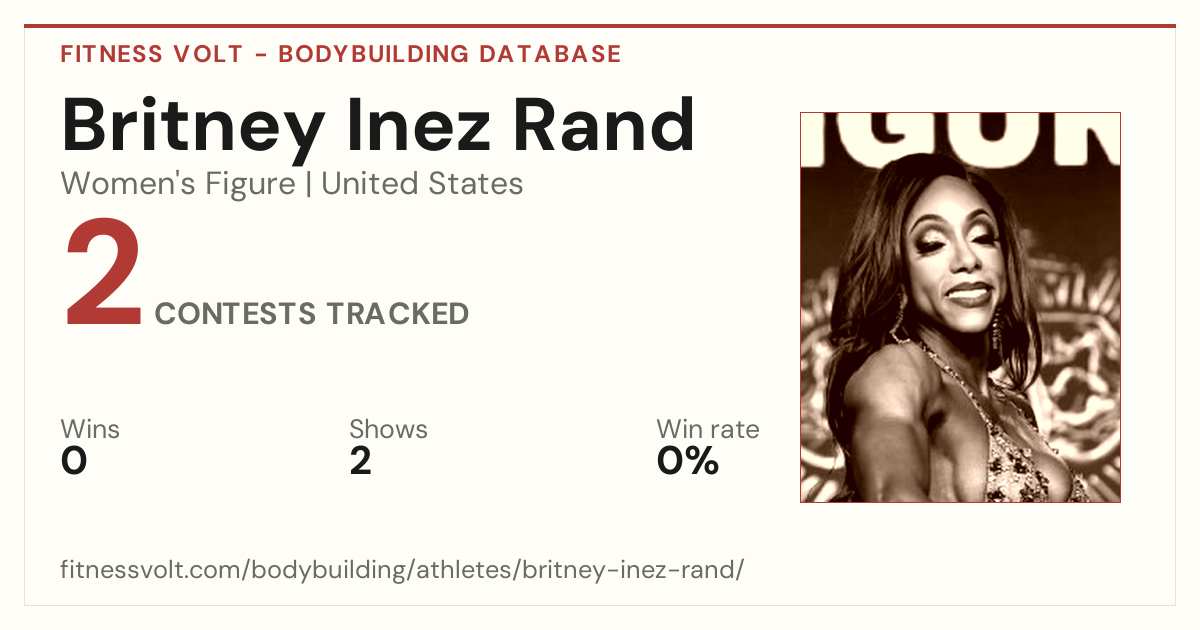Image resolution: width=1200 pixels, height=630 pixels.
Task: Click the Win rate label
Action: point(708,430)
